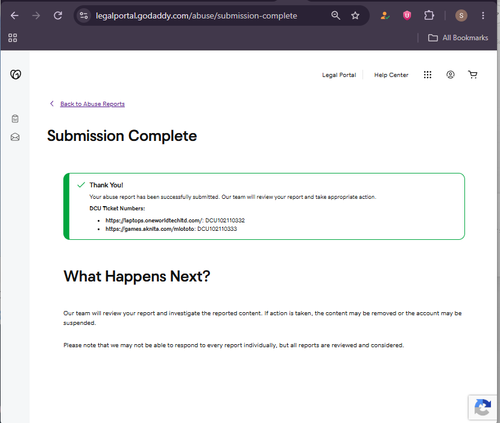The height and width of the screenshot is (423, 500).
Task: Click the laptops.oneworldtechltd.com URL entry
Action: pos(154,220)
